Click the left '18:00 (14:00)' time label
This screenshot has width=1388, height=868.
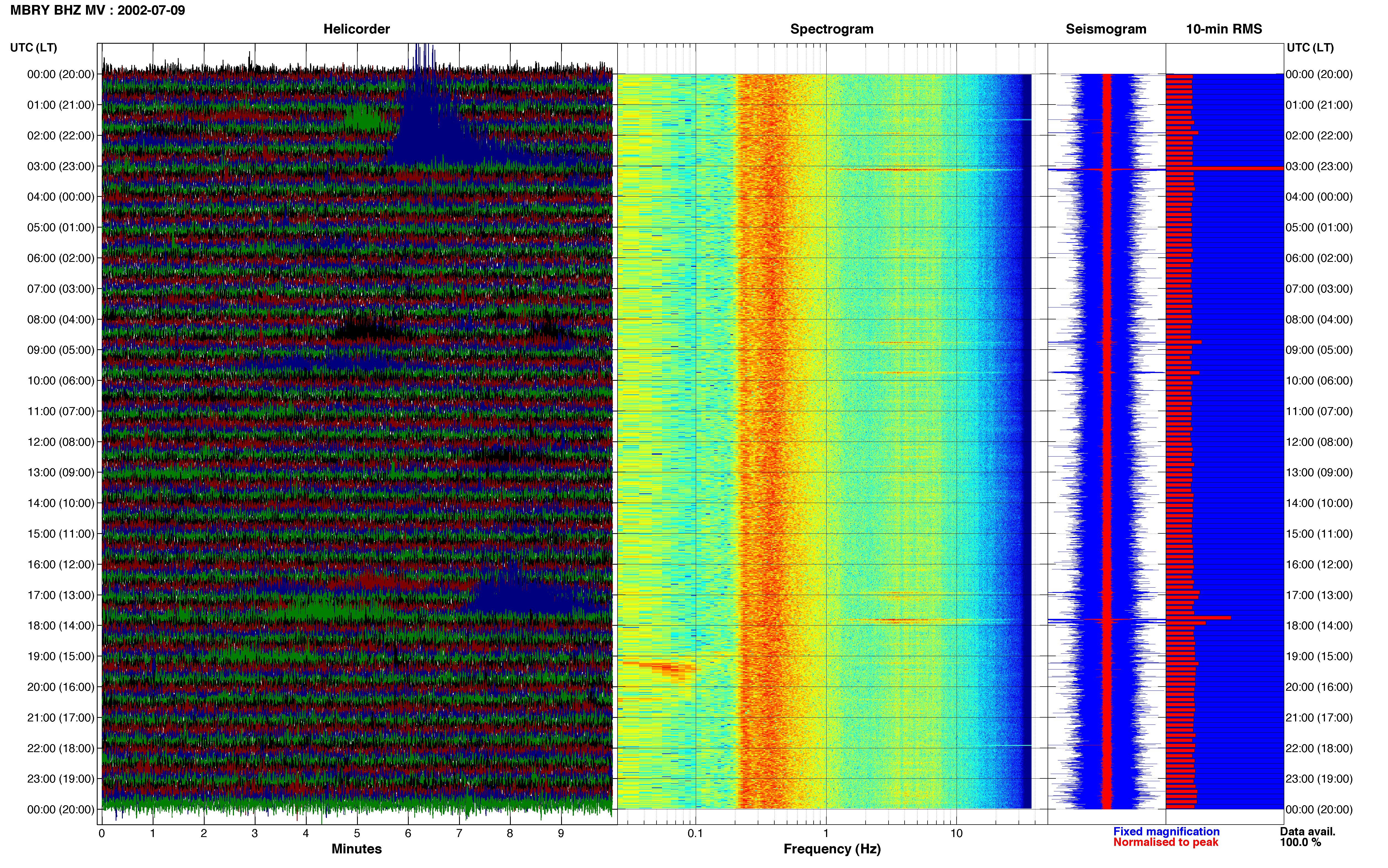click(x=60, y=626)
